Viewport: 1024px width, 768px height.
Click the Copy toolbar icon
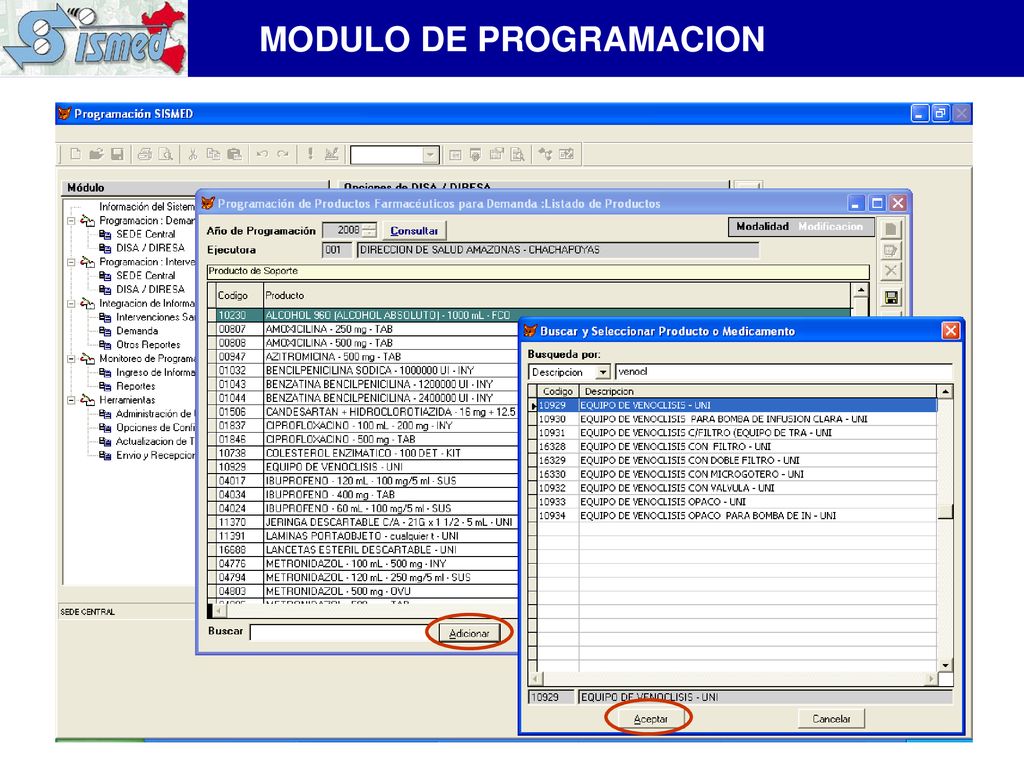click(x=214, y=154)
